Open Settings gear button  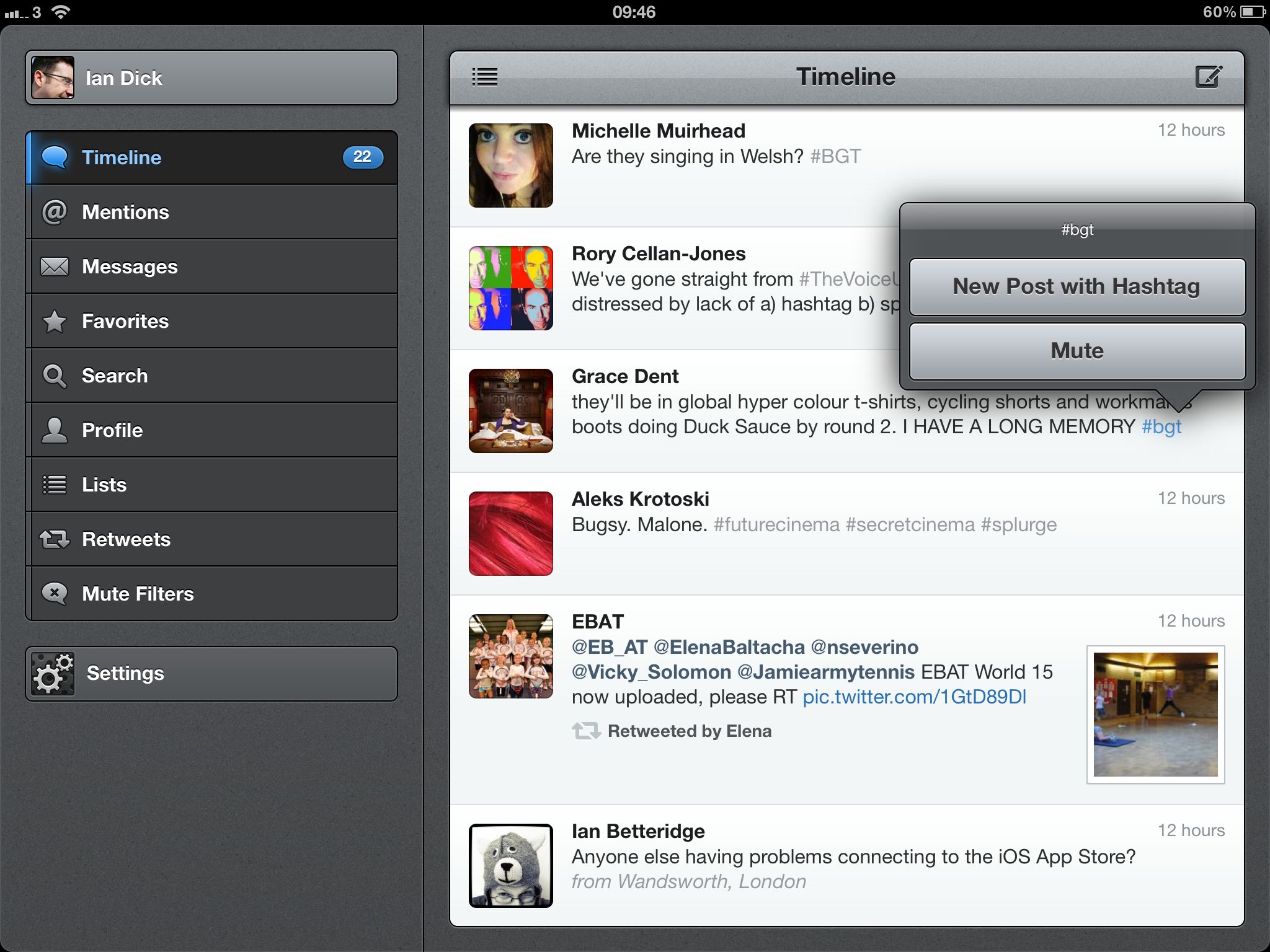(211, 673)
